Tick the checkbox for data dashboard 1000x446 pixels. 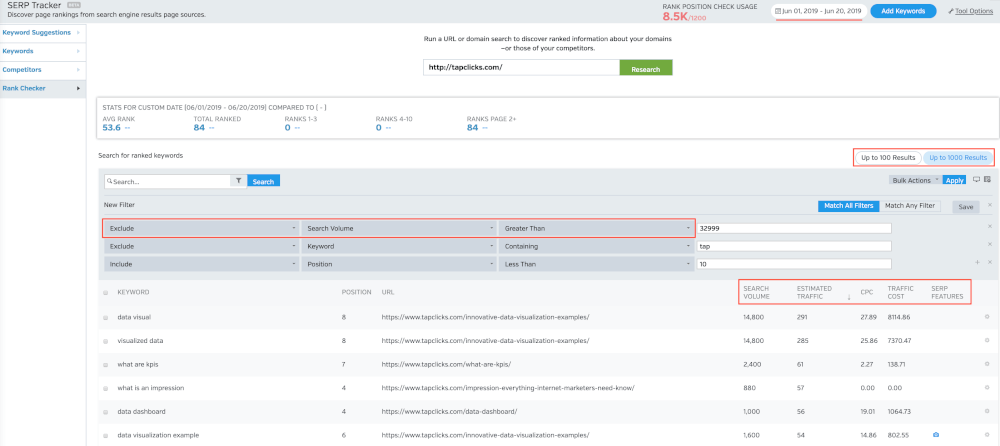[106, 412]
